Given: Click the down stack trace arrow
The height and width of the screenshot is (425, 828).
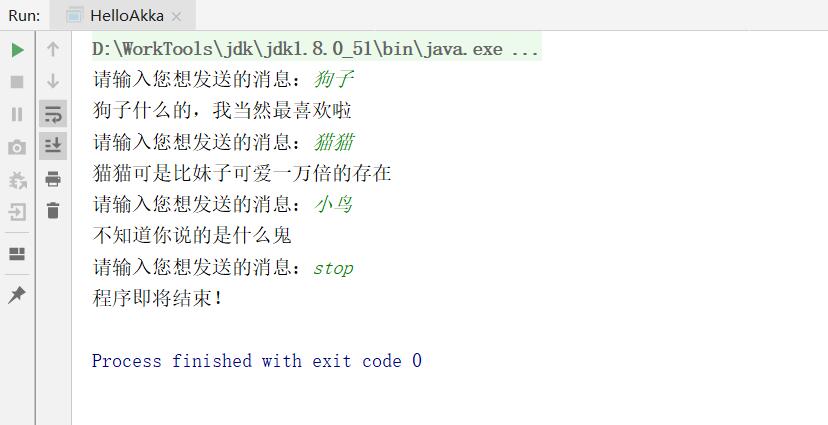Looking at the screenshot, I should pos(53,81).
